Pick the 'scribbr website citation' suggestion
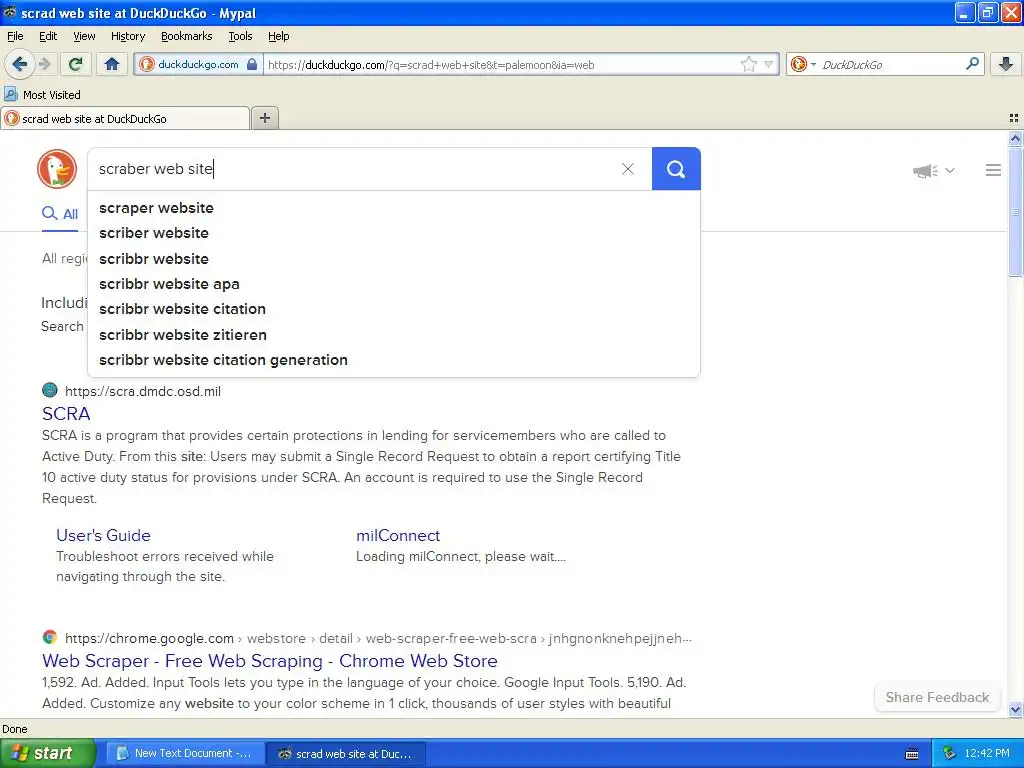 coord(393,309)
